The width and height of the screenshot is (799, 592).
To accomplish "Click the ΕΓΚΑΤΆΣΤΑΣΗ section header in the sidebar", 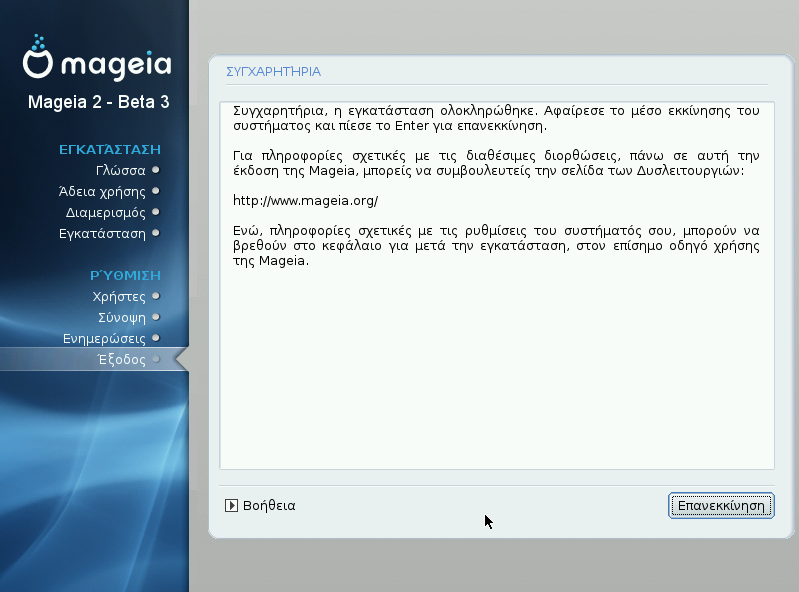I will click(110, 149).
